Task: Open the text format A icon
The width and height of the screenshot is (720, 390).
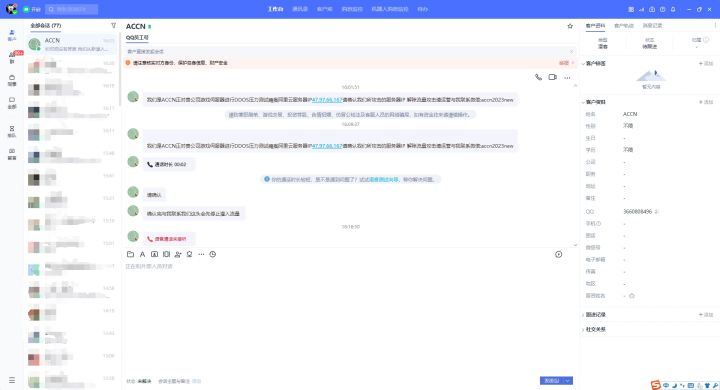Action: pos(142,254)
